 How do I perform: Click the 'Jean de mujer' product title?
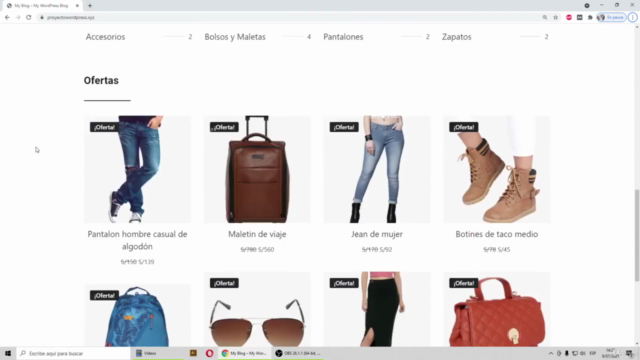point(377,234)
